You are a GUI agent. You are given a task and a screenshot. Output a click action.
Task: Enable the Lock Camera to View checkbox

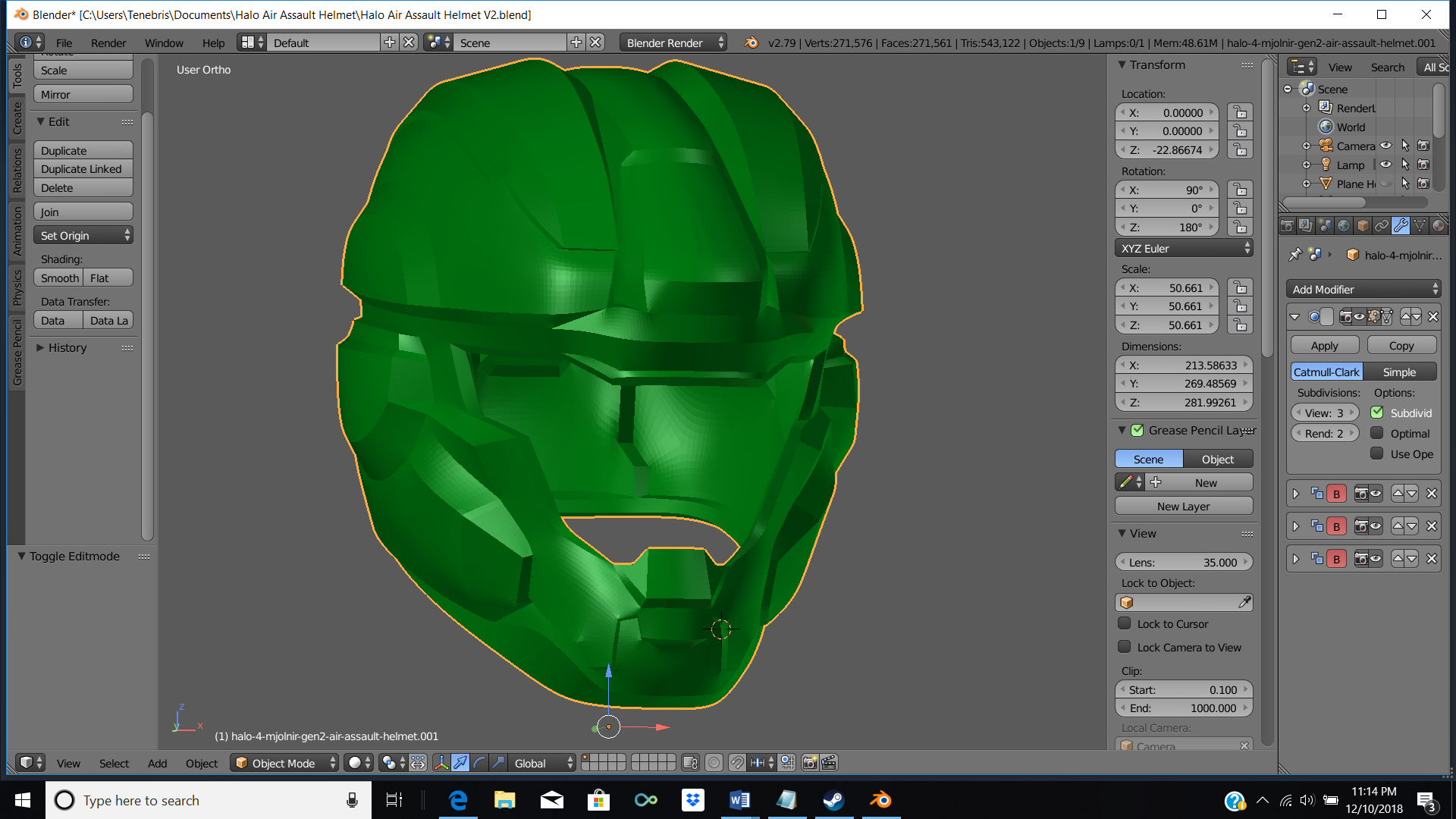[1125, 647]
